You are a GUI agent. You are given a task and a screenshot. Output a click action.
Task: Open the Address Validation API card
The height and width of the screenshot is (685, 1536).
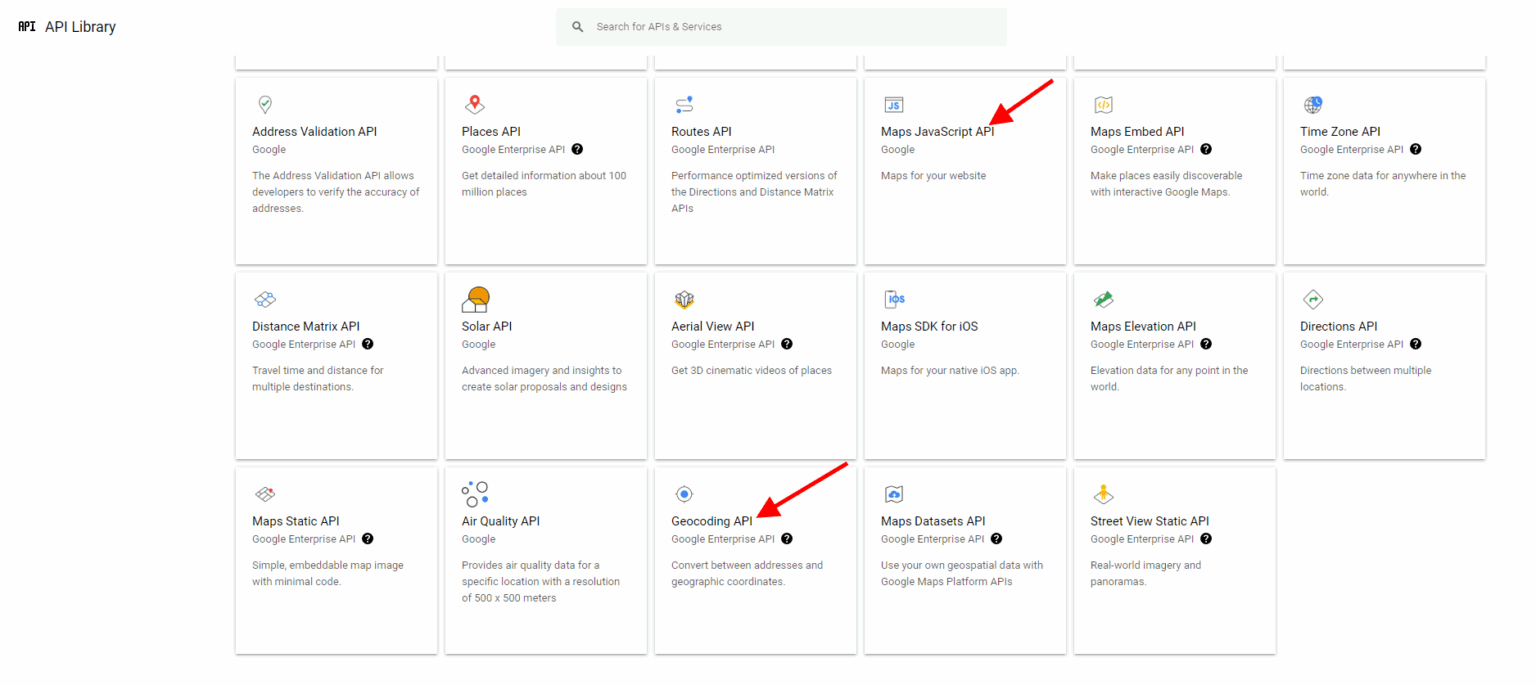[x=336, y=170]
